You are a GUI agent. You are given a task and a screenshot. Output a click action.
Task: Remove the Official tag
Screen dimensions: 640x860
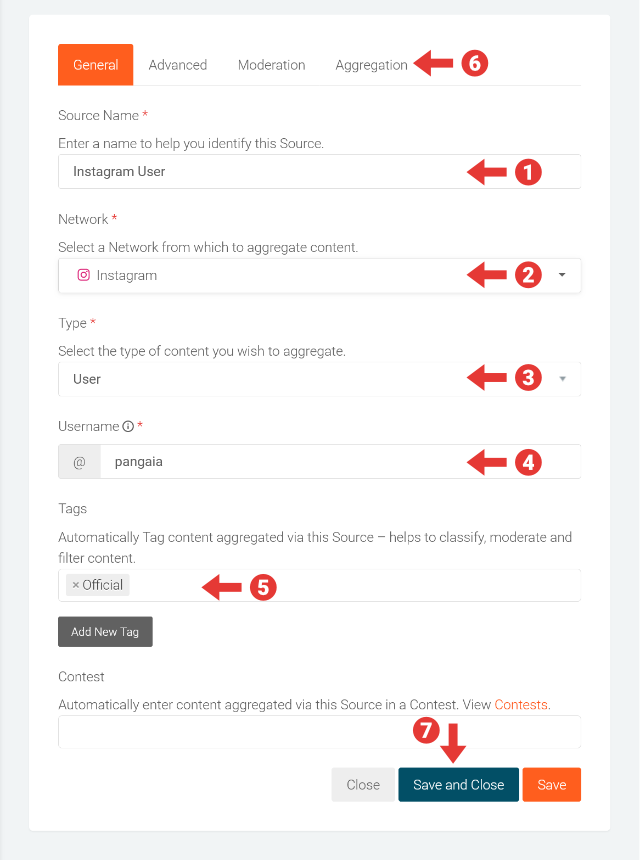78,584
